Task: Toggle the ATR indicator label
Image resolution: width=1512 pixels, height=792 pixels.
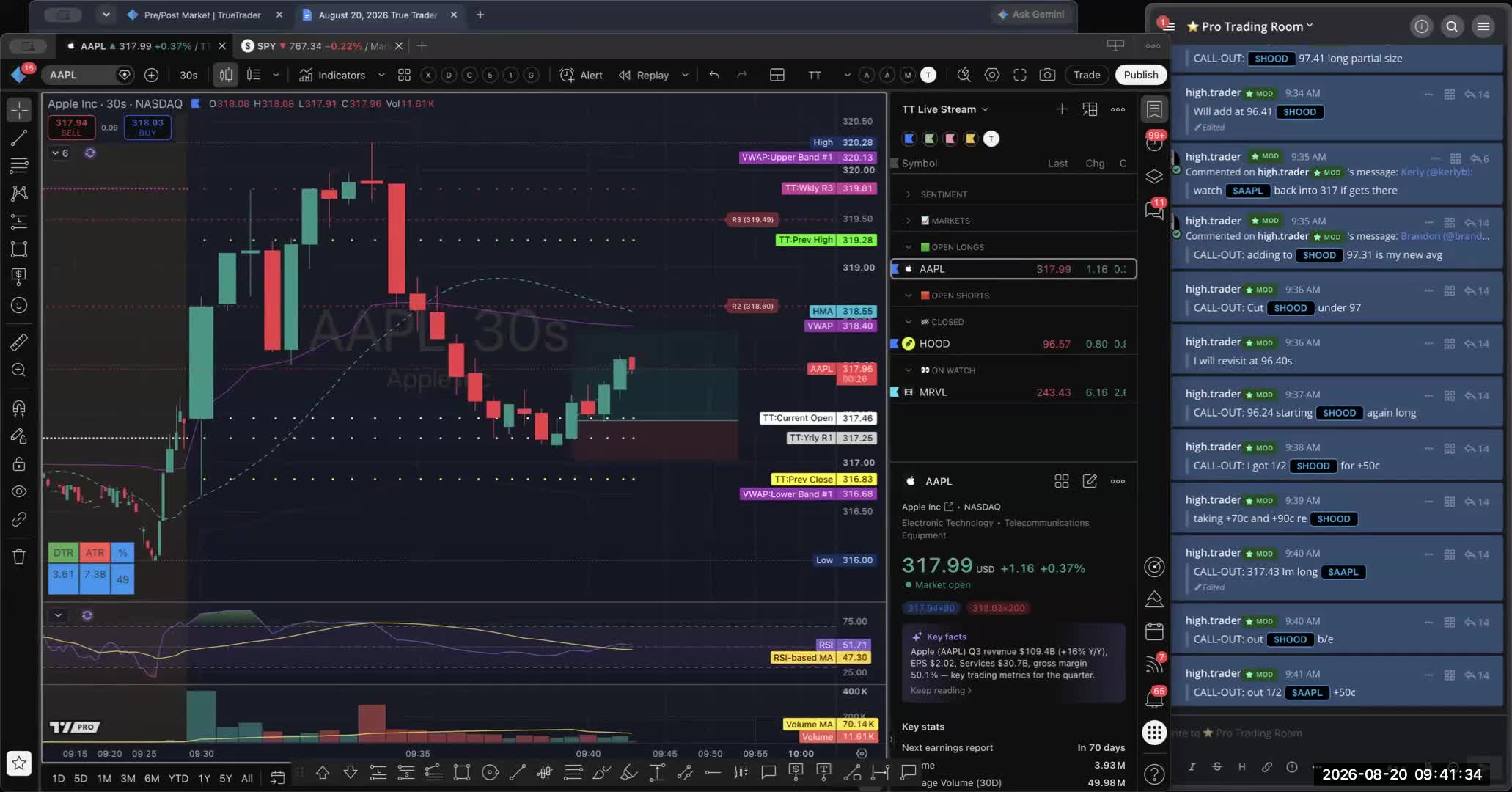Action: (x=95, y=552)
